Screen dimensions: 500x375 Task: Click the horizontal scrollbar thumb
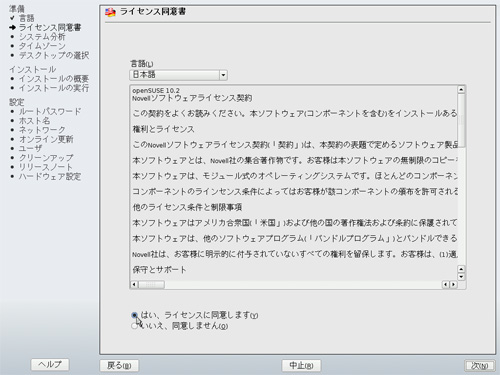(x=151, y=285)
